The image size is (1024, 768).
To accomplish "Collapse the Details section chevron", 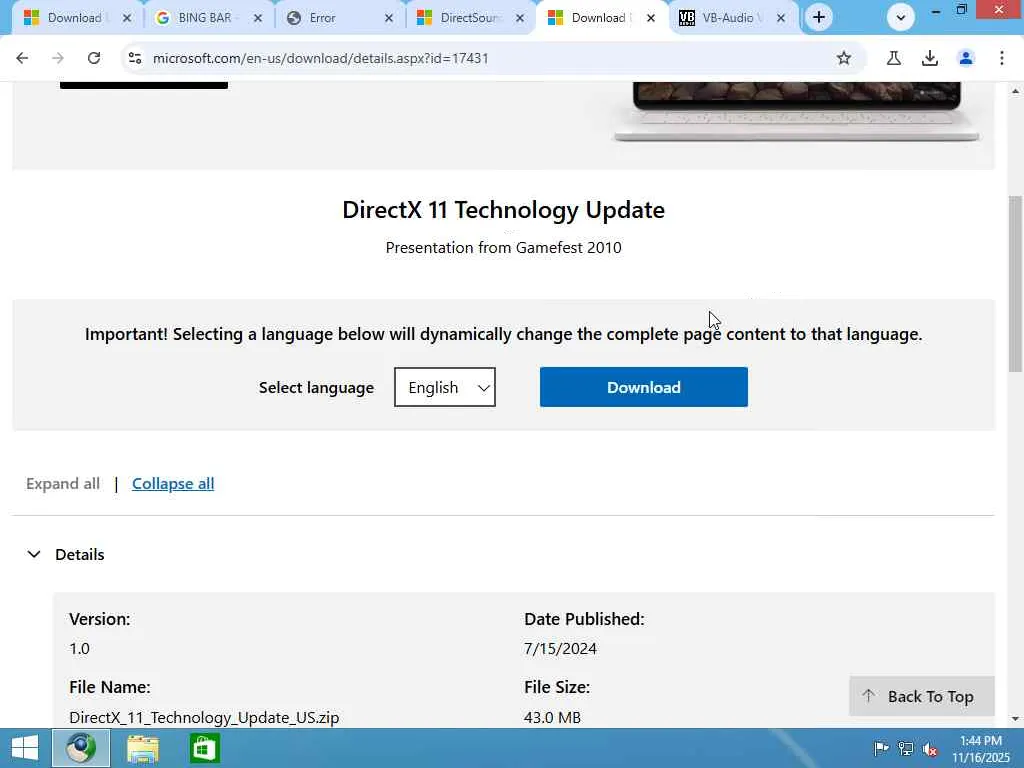I will pyautogui.click(x=34, y=554).
